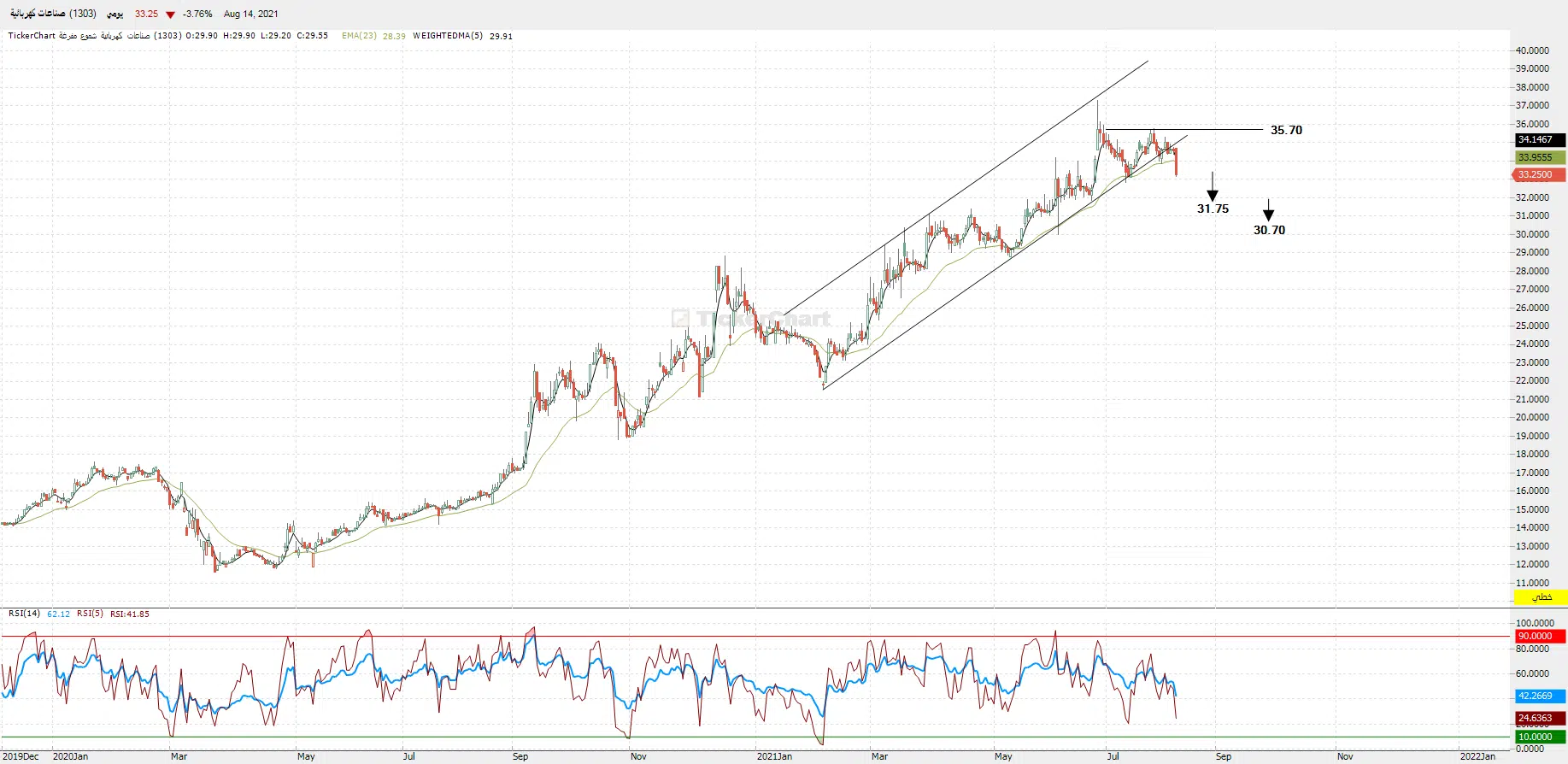Click the red 90.0000 overbought level marker

[1539, 636]
